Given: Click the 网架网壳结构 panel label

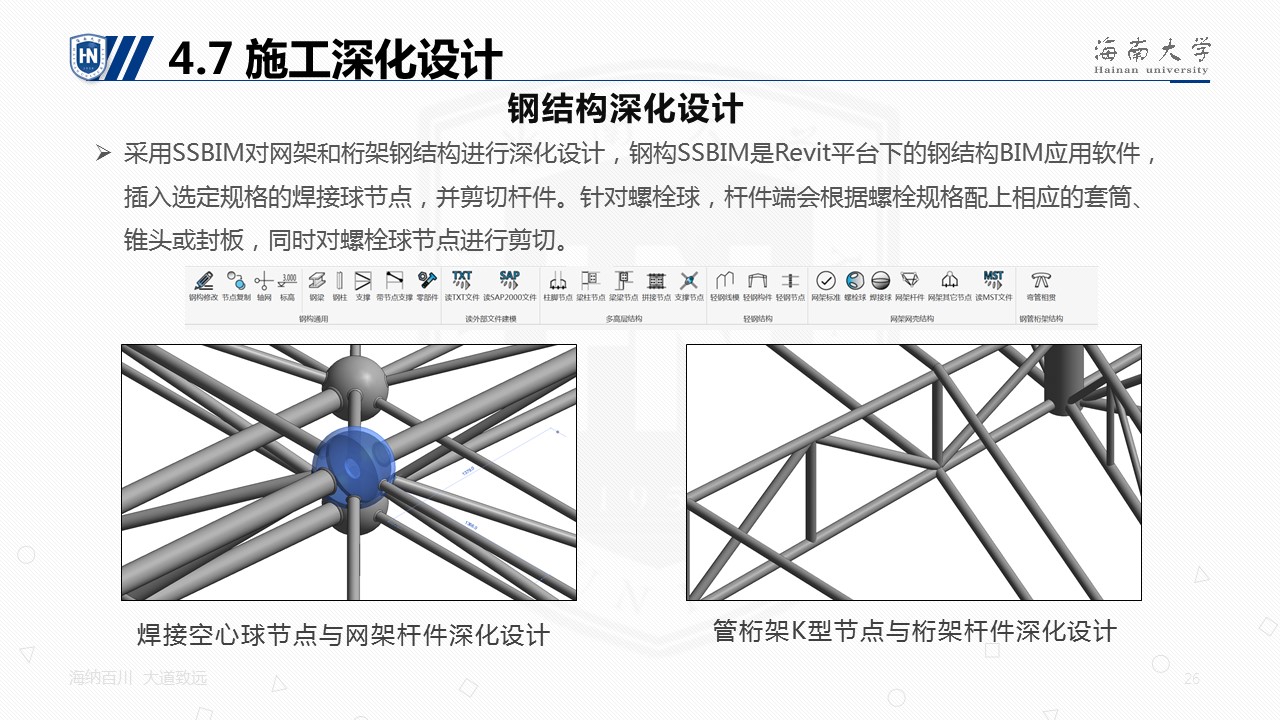Looking at the screenshot, I should [x=912, y=319].
